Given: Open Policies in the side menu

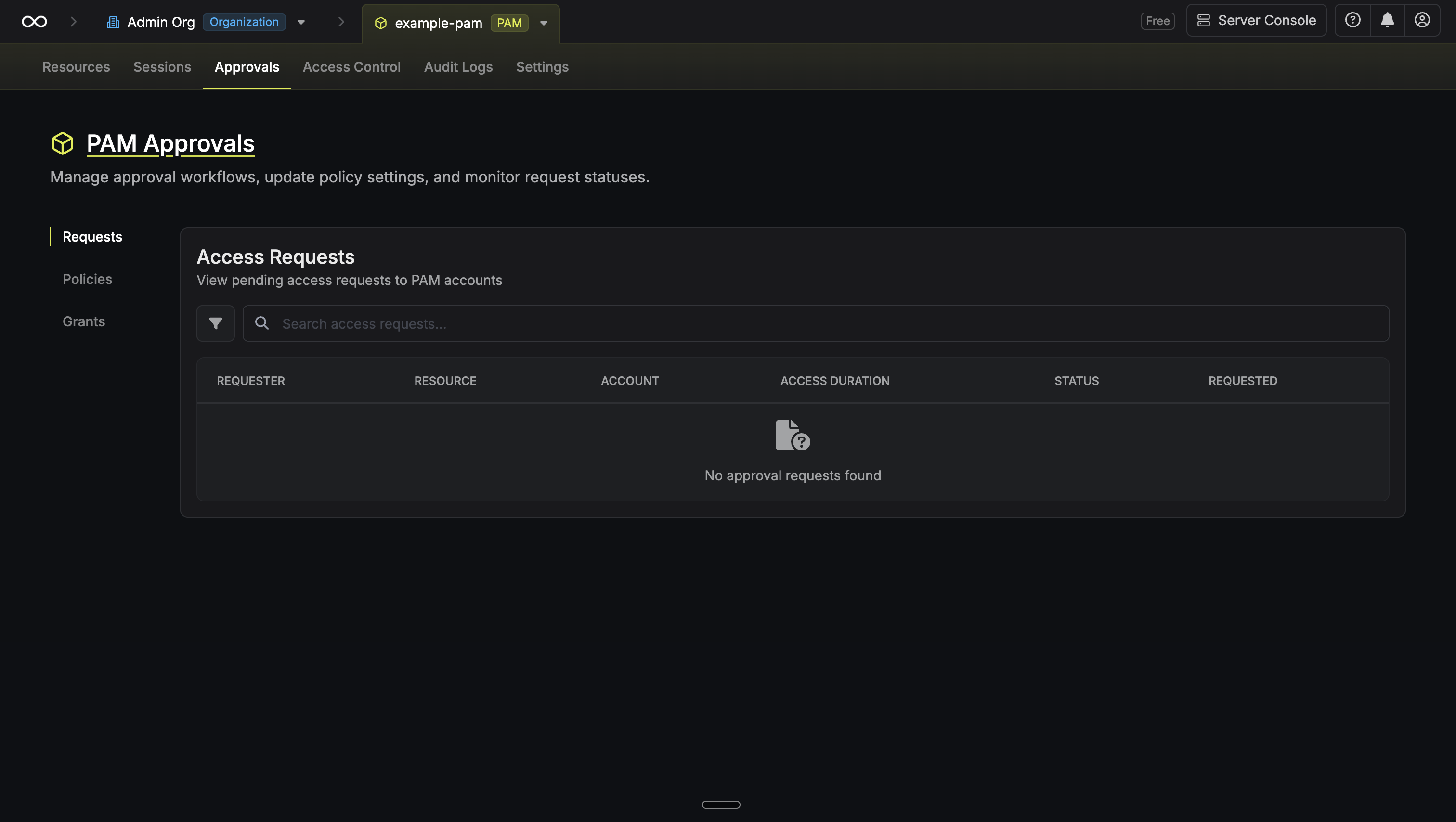Looking at the screenshot, I should 87,279.
